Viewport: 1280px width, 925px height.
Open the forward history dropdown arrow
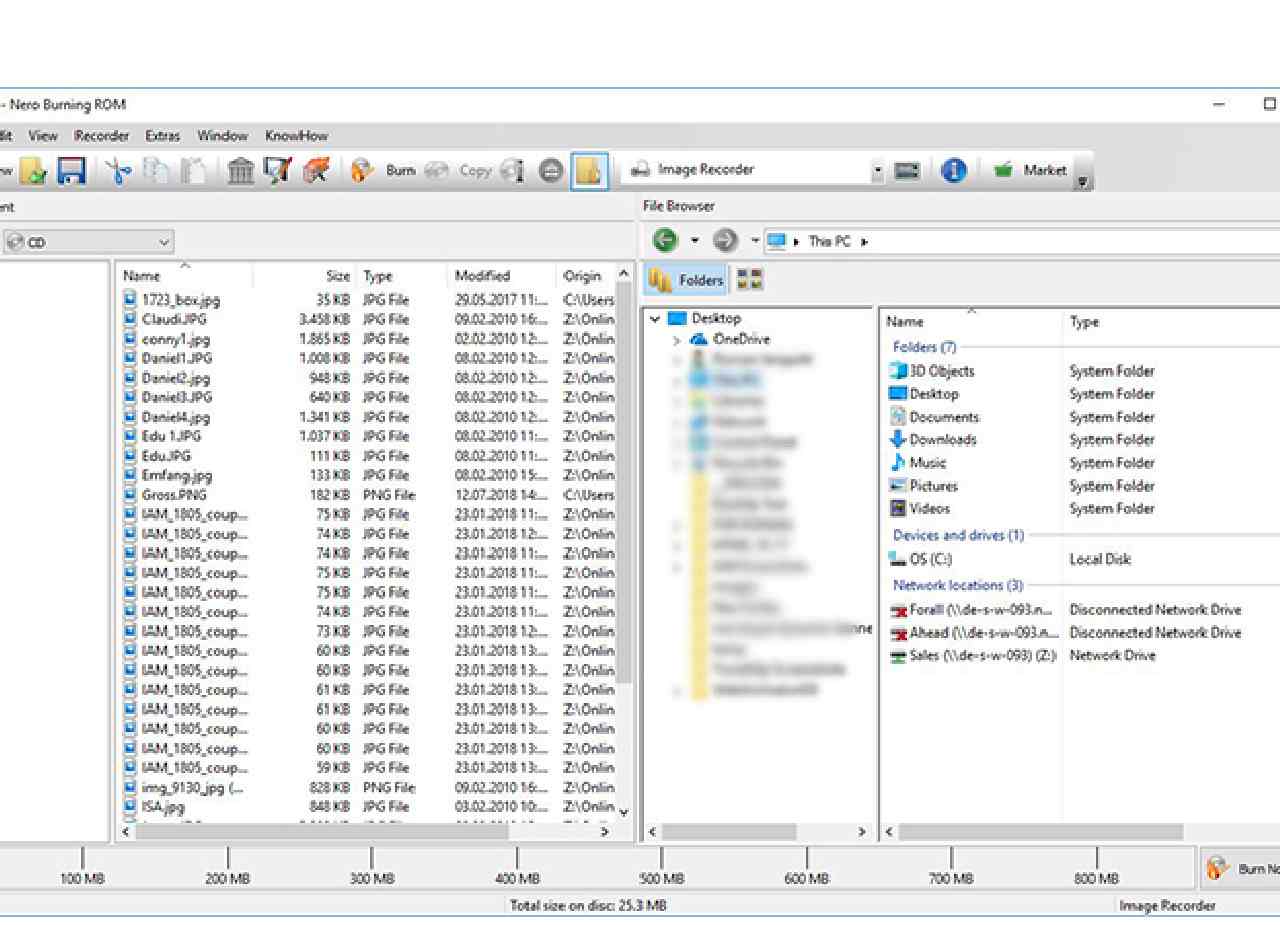click(755, 241)
